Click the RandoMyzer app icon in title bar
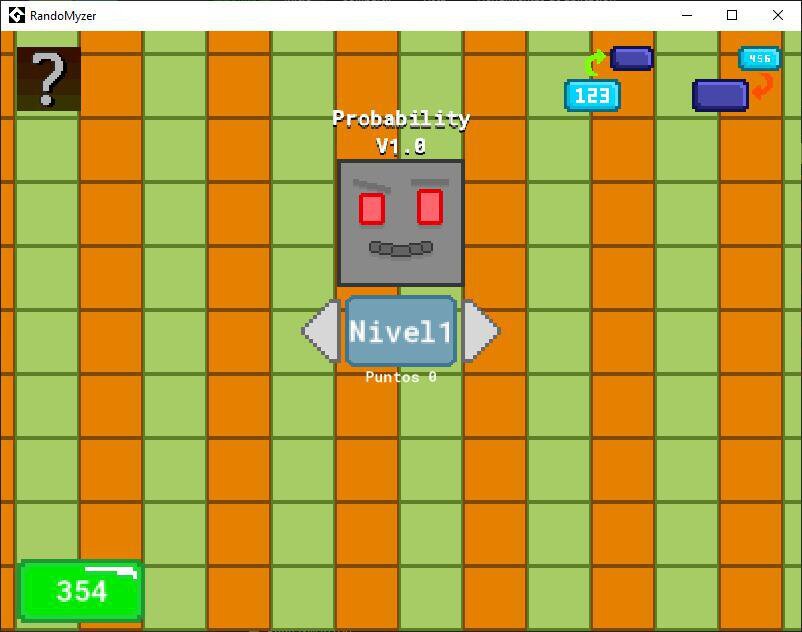The image size is (802, 632). [16, 15]
